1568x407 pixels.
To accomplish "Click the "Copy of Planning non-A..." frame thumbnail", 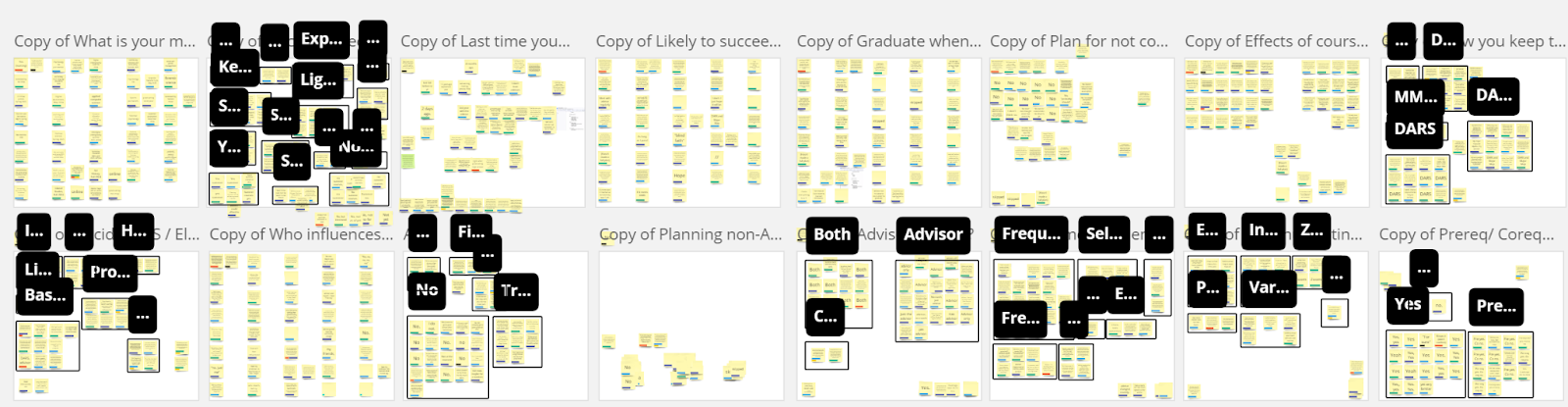I will [691, 326].
